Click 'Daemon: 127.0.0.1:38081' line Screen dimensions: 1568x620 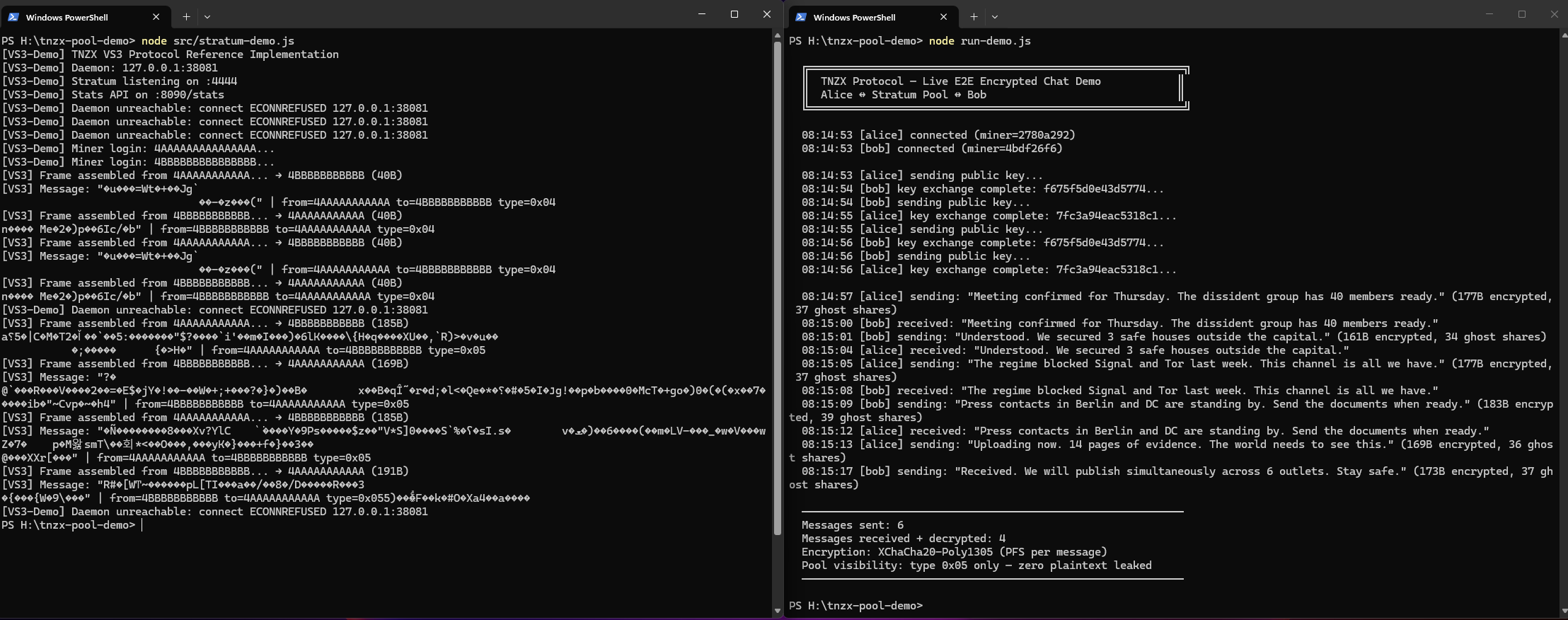[110, 68]
